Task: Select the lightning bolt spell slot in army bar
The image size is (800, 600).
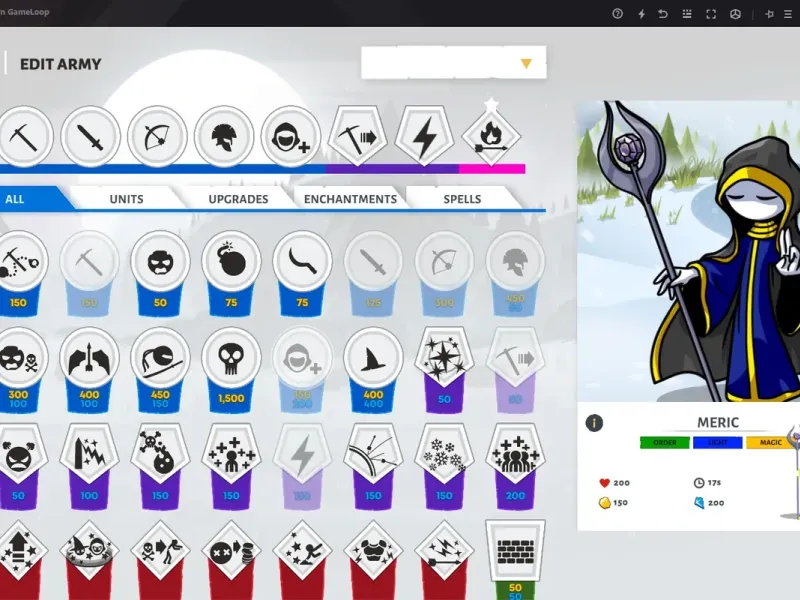Action: click(424, 135)
